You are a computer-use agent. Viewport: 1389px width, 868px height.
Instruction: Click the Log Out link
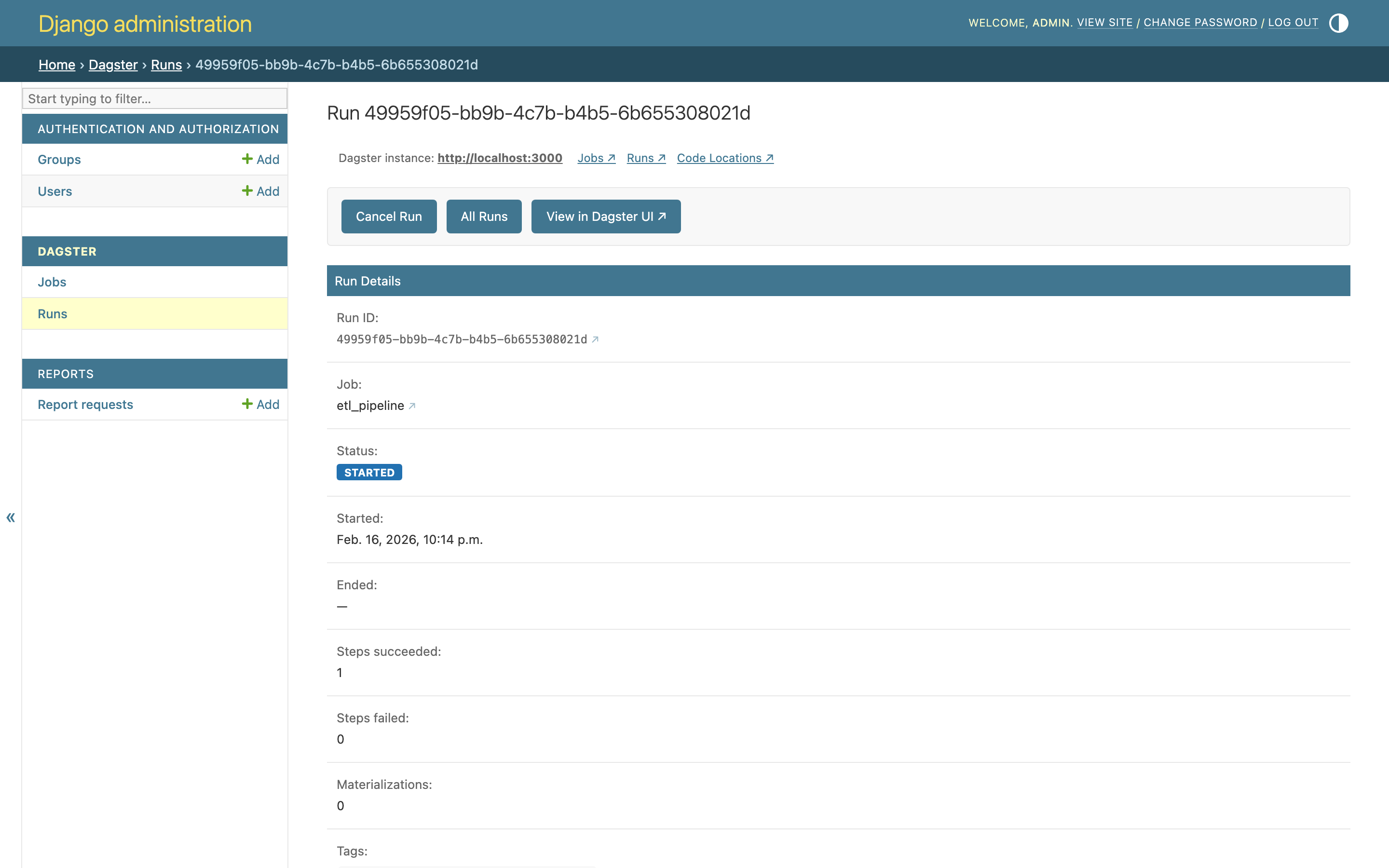(x=1293, y=22)
